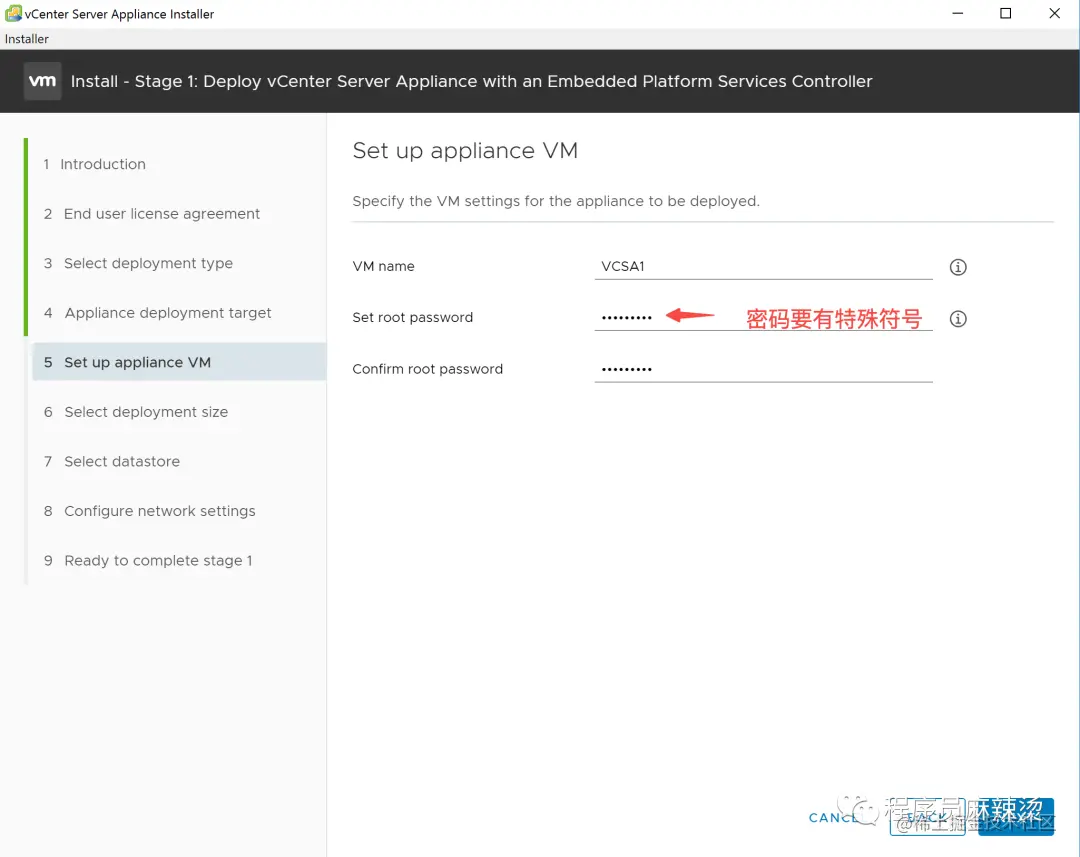This screenshot has width=1080, height=857.
Task: Focus the Set root password field
Action: point(763,318)
